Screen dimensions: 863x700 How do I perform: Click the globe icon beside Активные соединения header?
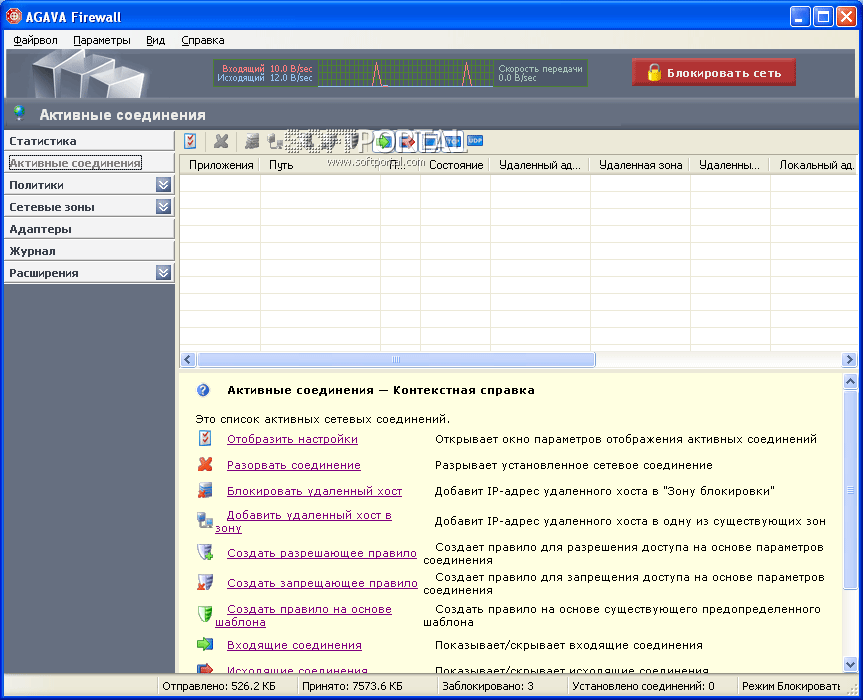tap(19, 113)
